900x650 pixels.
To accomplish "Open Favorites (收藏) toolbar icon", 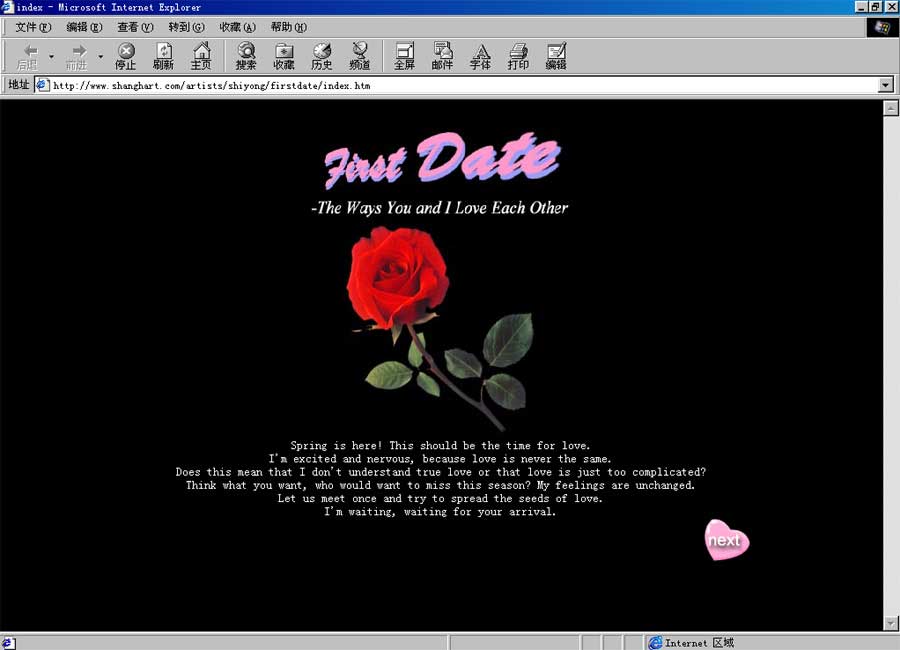I will [284, 56].
